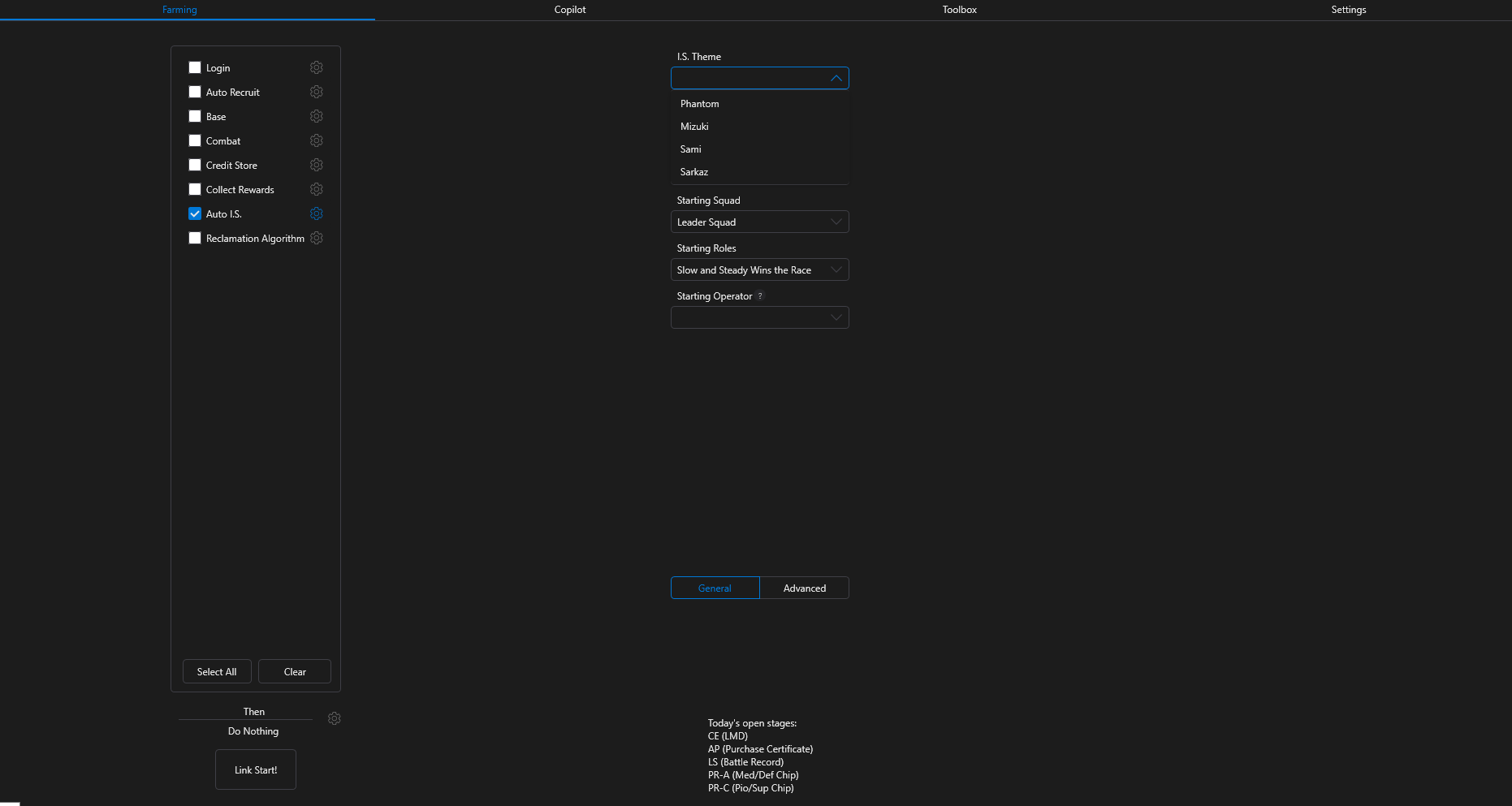Open settings gear for Auto I.S. task
The height and width of the screenshot is (806, 1512).
317,213
